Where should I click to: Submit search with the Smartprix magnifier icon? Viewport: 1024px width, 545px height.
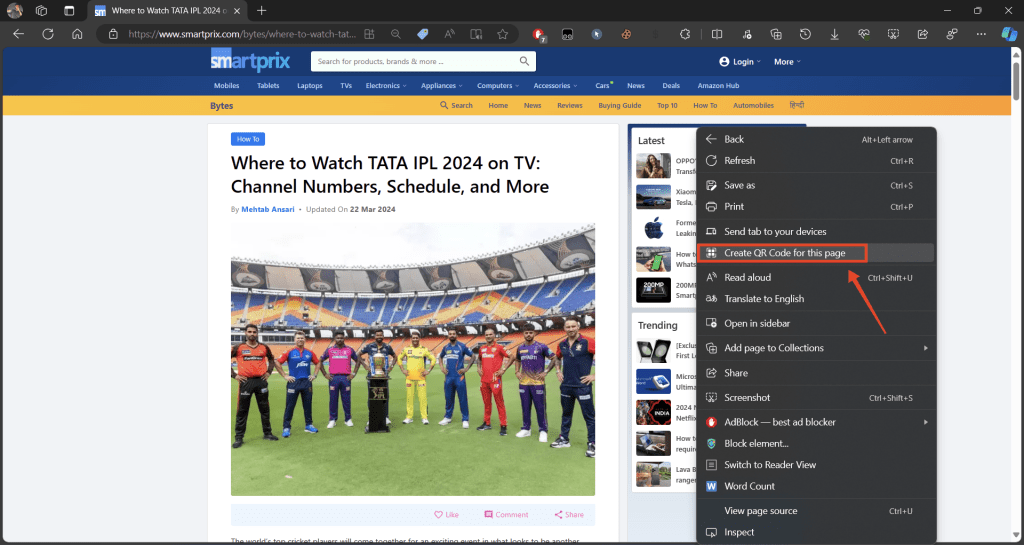524,61
